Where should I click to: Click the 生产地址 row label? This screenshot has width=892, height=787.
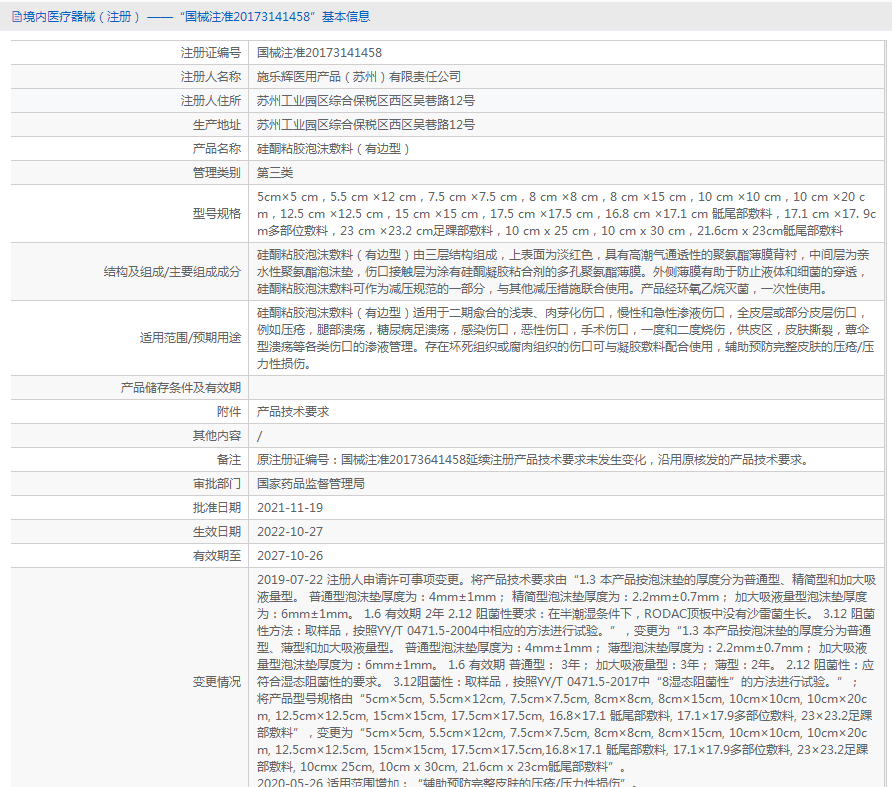click(217, 125)
